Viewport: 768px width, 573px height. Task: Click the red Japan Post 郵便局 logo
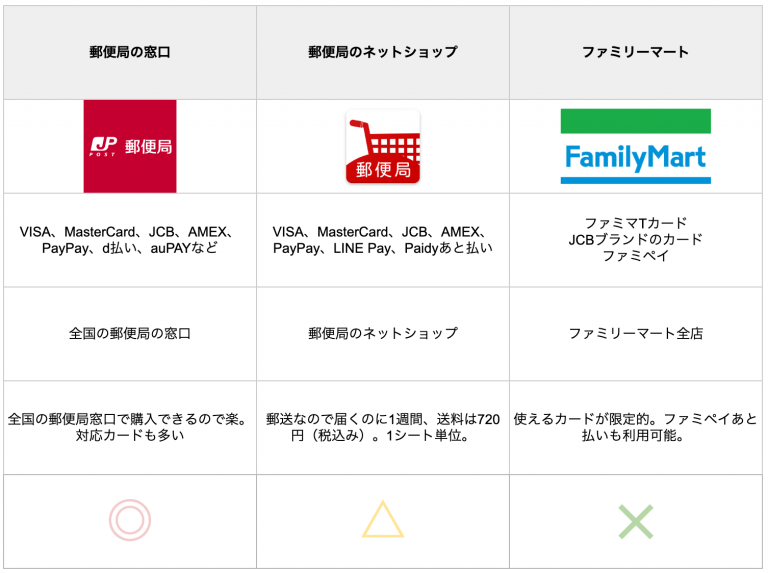pyautogui.click(x=130, y=146)
